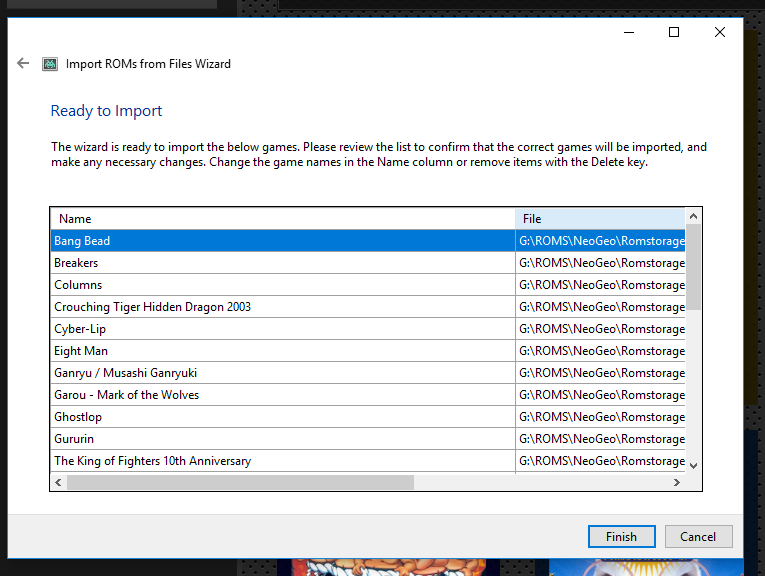Select the Columns game name cell
This screenshot has height=576, width=765.
[282, 285]
